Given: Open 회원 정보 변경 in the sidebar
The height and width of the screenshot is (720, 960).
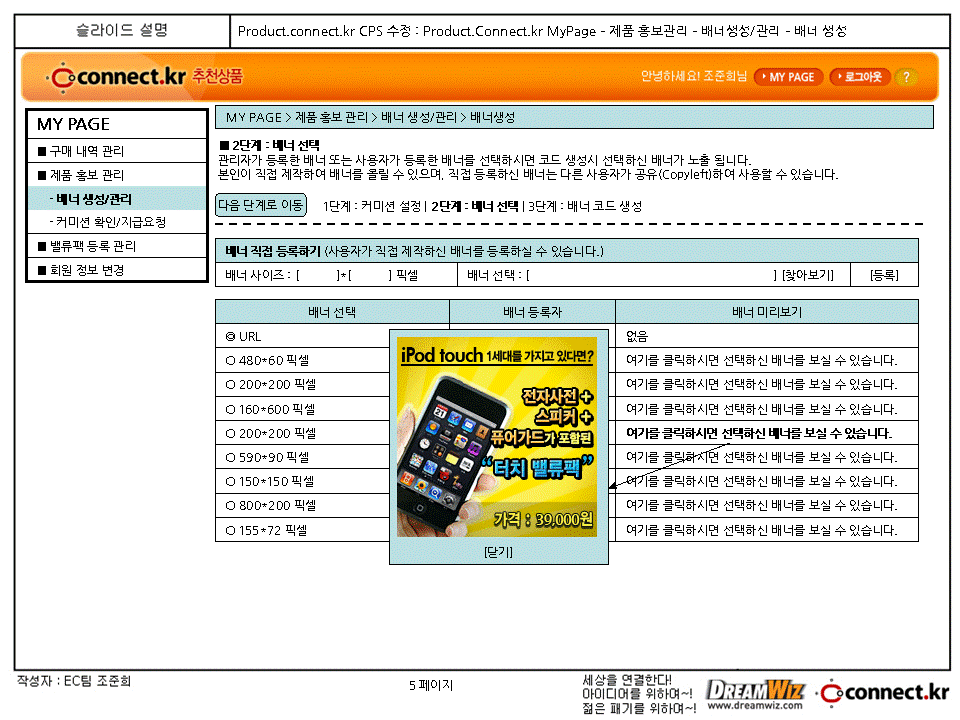Looking at the screenshot, I should (x=117, y=270).
